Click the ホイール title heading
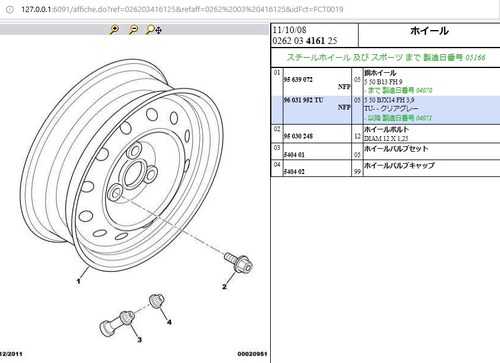Screen dimensions: 500x363 (429, 31)
